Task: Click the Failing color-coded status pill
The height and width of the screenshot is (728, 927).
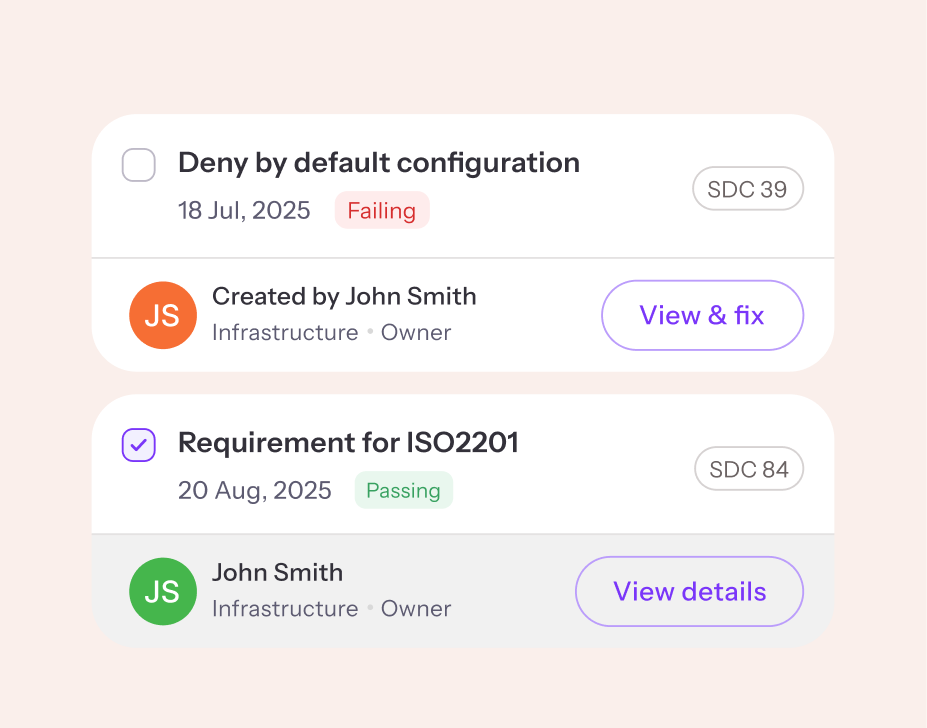Action: [x=382, y=210]
